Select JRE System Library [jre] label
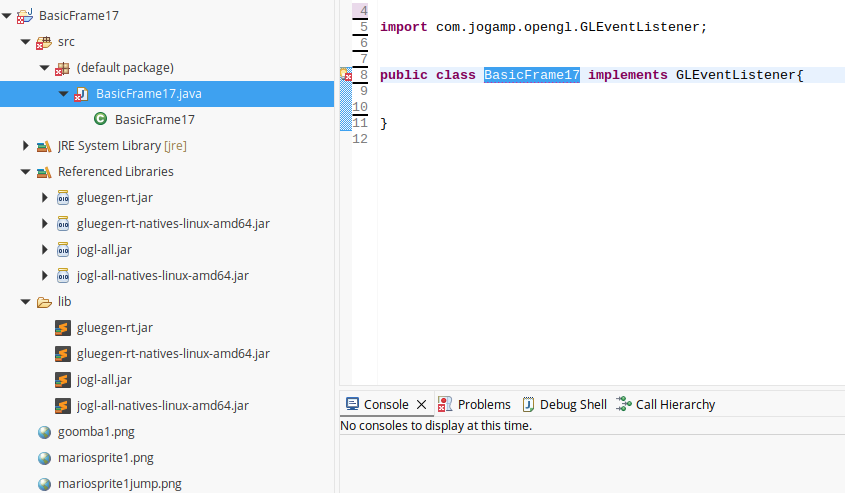Viewport: 845px width, 493px height. pyautogui.click(x=122, y=145)
